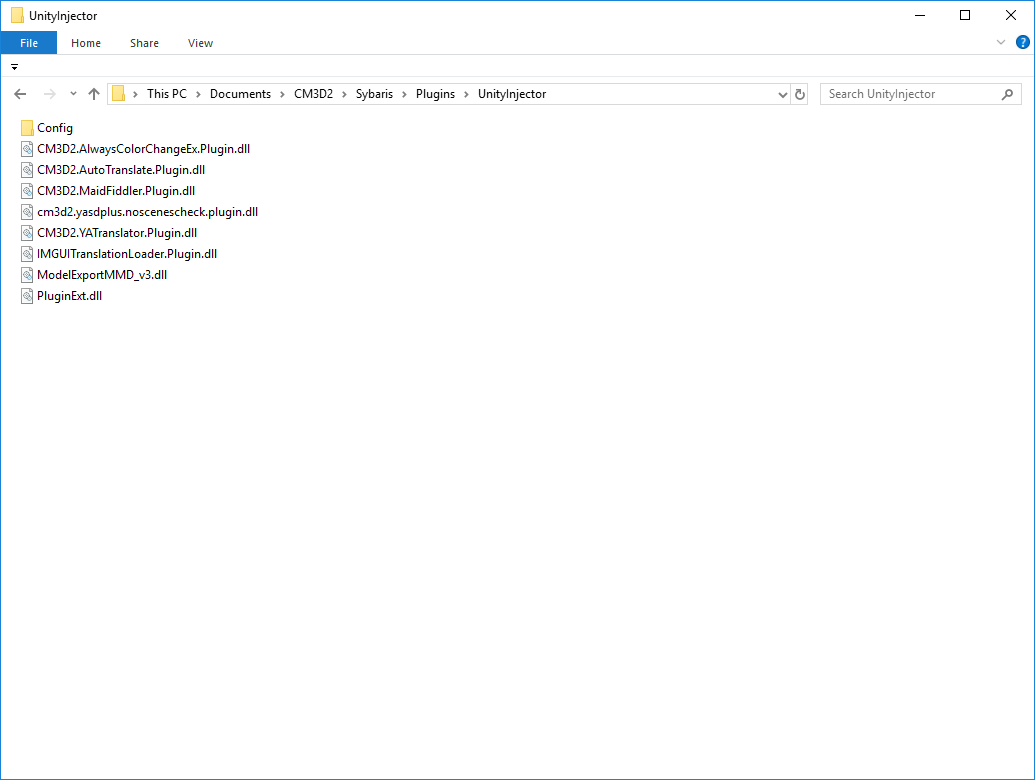Go forward with the Forward arrow
Viewport: 1035px width, 780px height.
tap(50, 94)
